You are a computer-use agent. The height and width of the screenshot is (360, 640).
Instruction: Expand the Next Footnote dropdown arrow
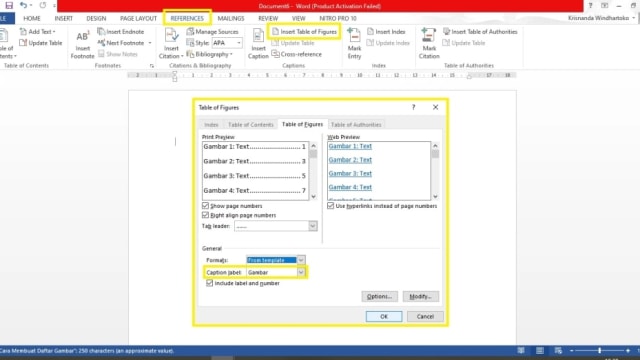(150, 43)
